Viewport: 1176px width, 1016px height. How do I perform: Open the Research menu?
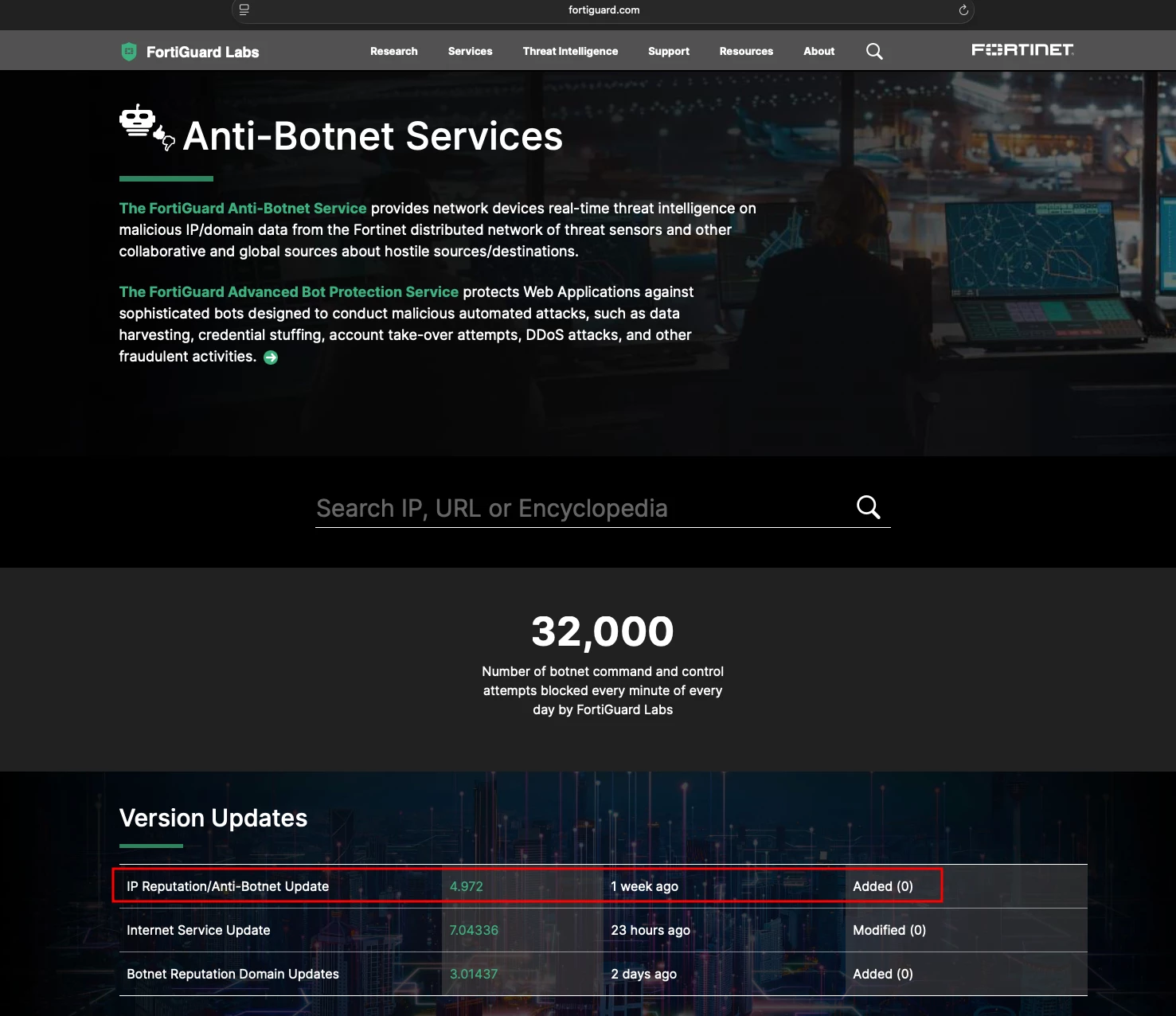[394, 51]
